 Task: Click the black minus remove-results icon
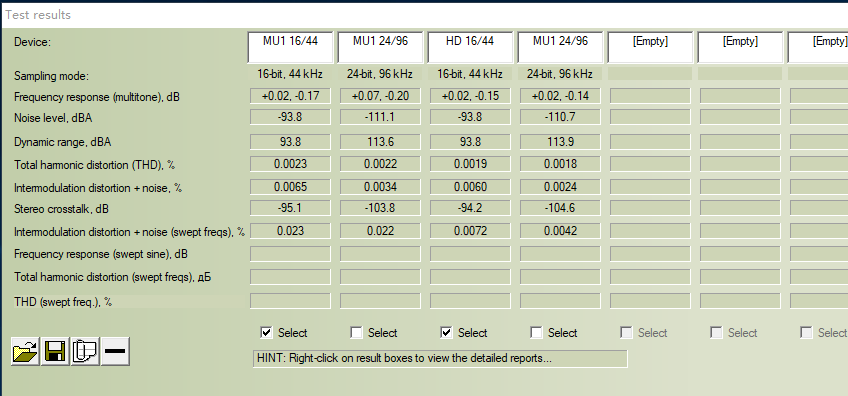point(115,351)
